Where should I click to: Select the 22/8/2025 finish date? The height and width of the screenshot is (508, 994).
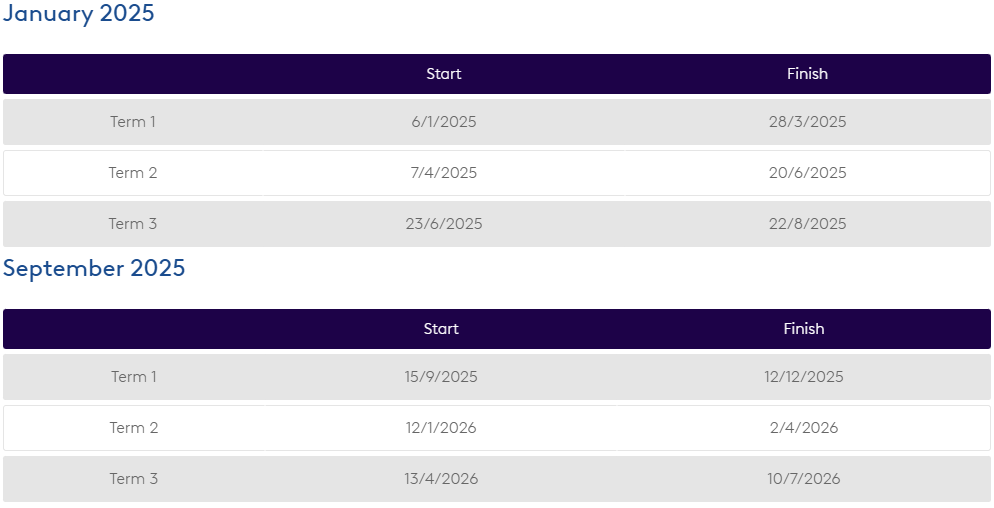coord(807,224)
